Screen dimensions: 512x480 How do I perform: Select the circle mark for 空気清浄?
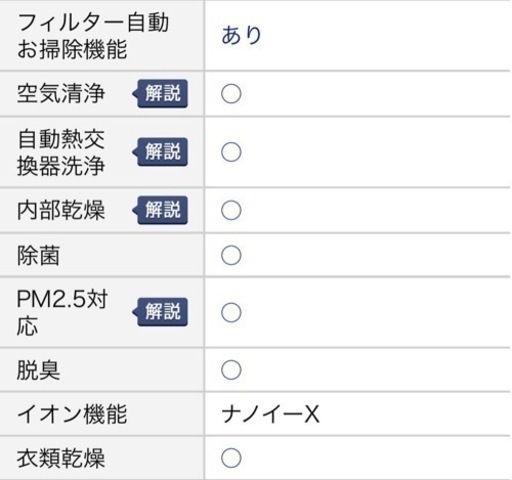pyautogui.click(x=231, y=94)
